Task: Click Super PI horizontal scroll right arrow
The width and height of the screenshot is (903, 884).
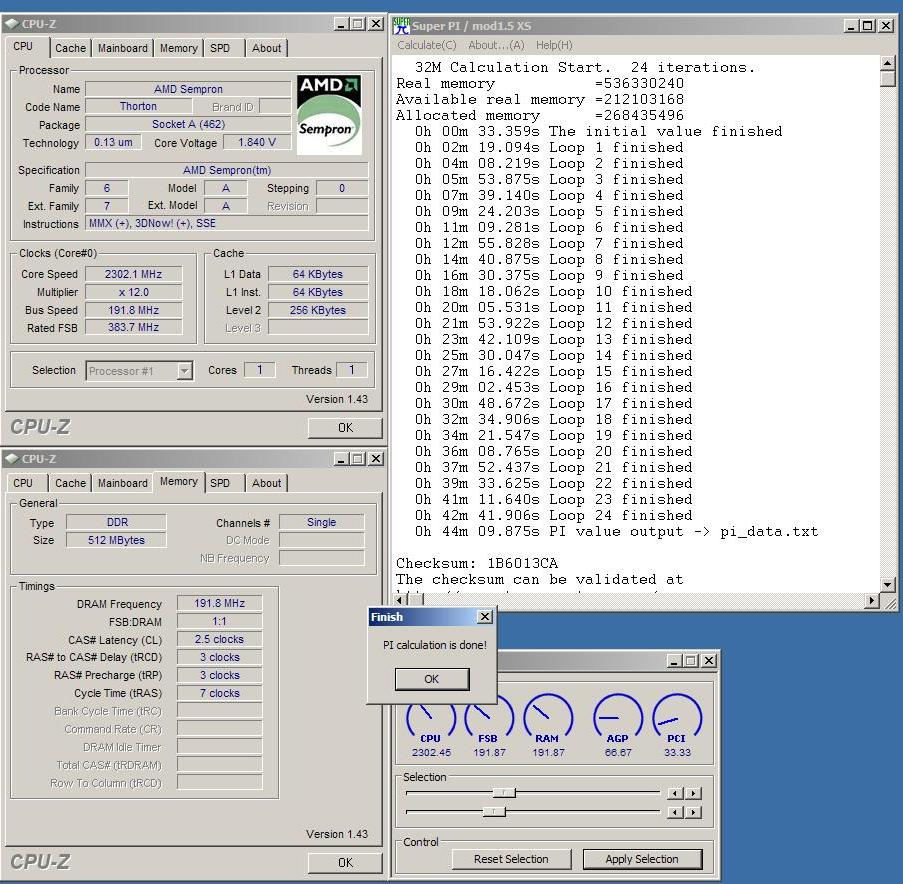Action: pyautogui.click(x=872, y=601)
